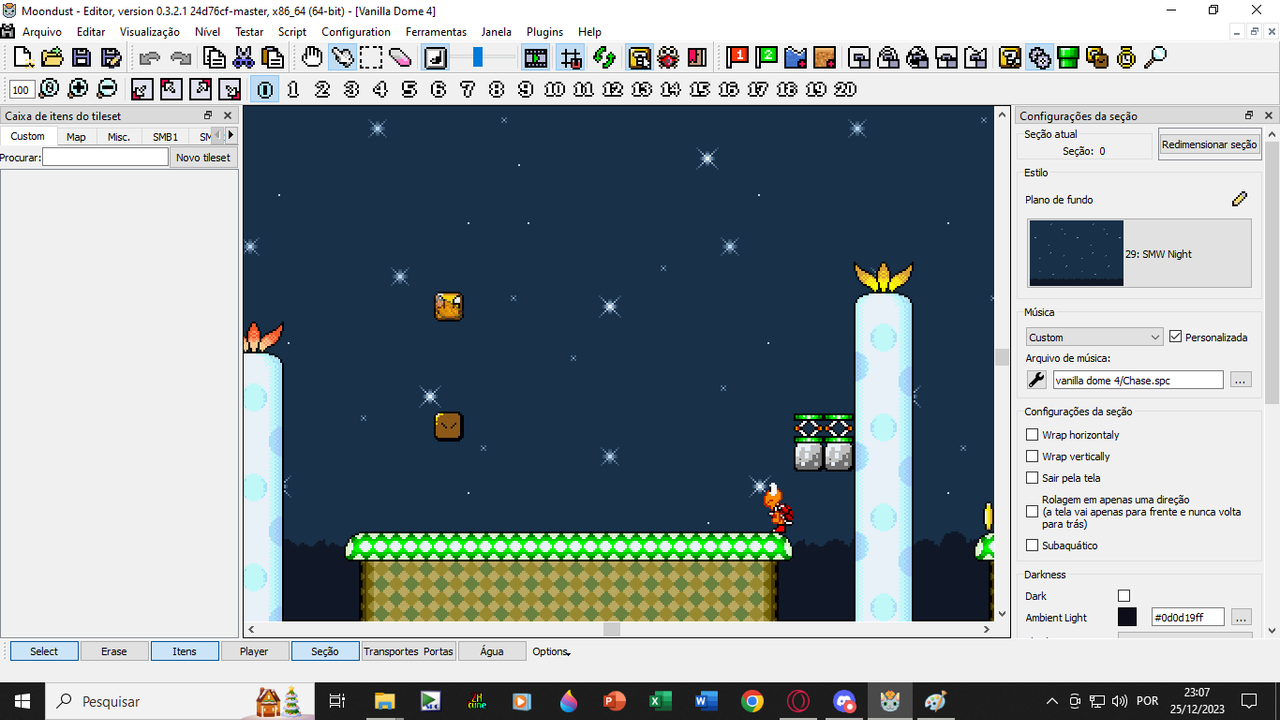Click the Procurar search field
This screenshot has height=720, width=1280.
[x=105, y=157]
